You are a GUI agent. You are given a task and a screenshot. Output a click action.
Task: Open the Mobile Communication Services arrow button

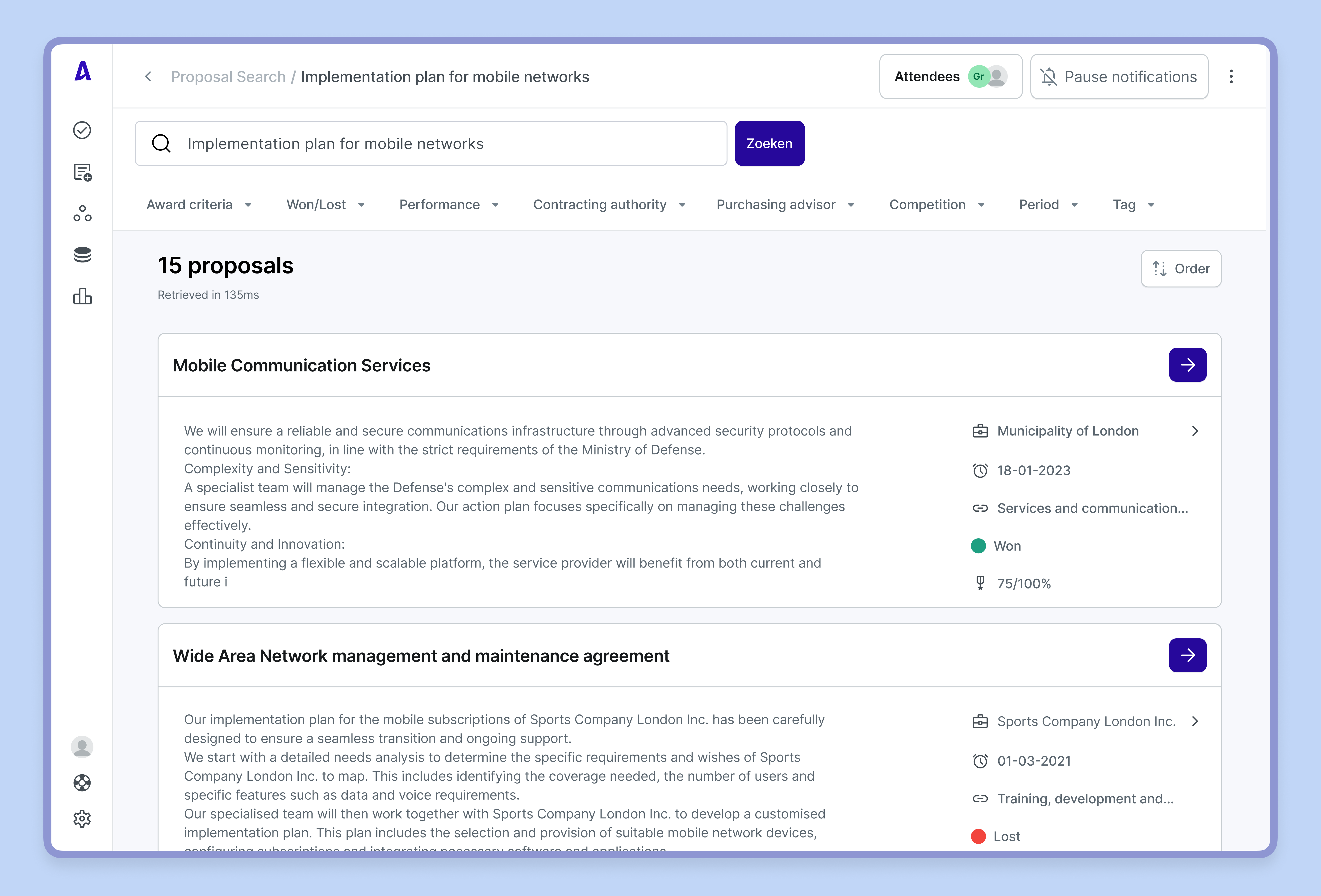point(1187,365)
